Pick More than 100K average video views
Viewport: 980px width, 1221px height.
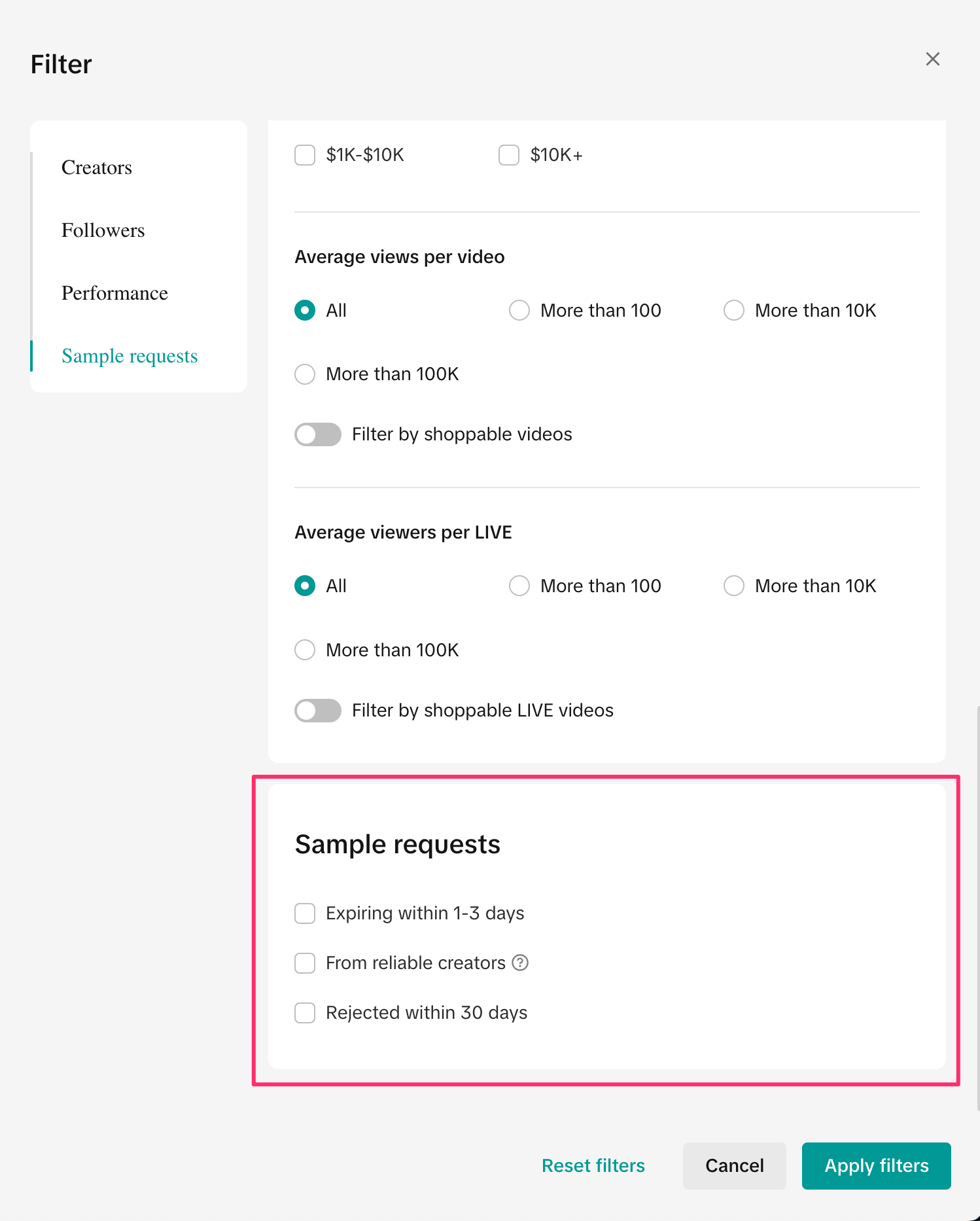tap(305, 374)
